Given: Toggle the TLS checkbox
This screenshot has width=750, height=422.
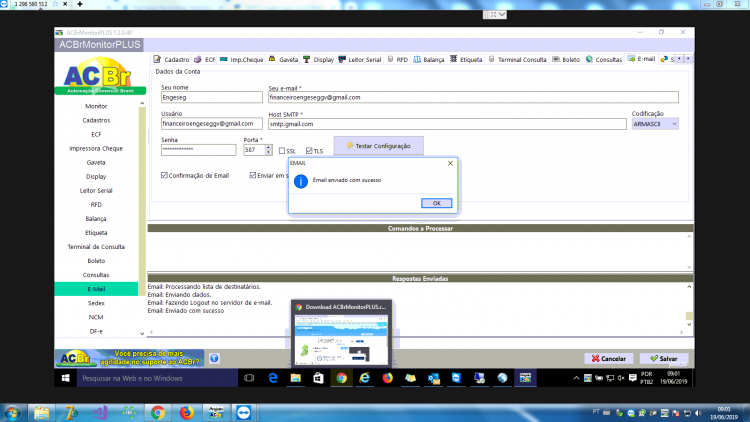Looking at the screenshot, I should coord(309,151).
